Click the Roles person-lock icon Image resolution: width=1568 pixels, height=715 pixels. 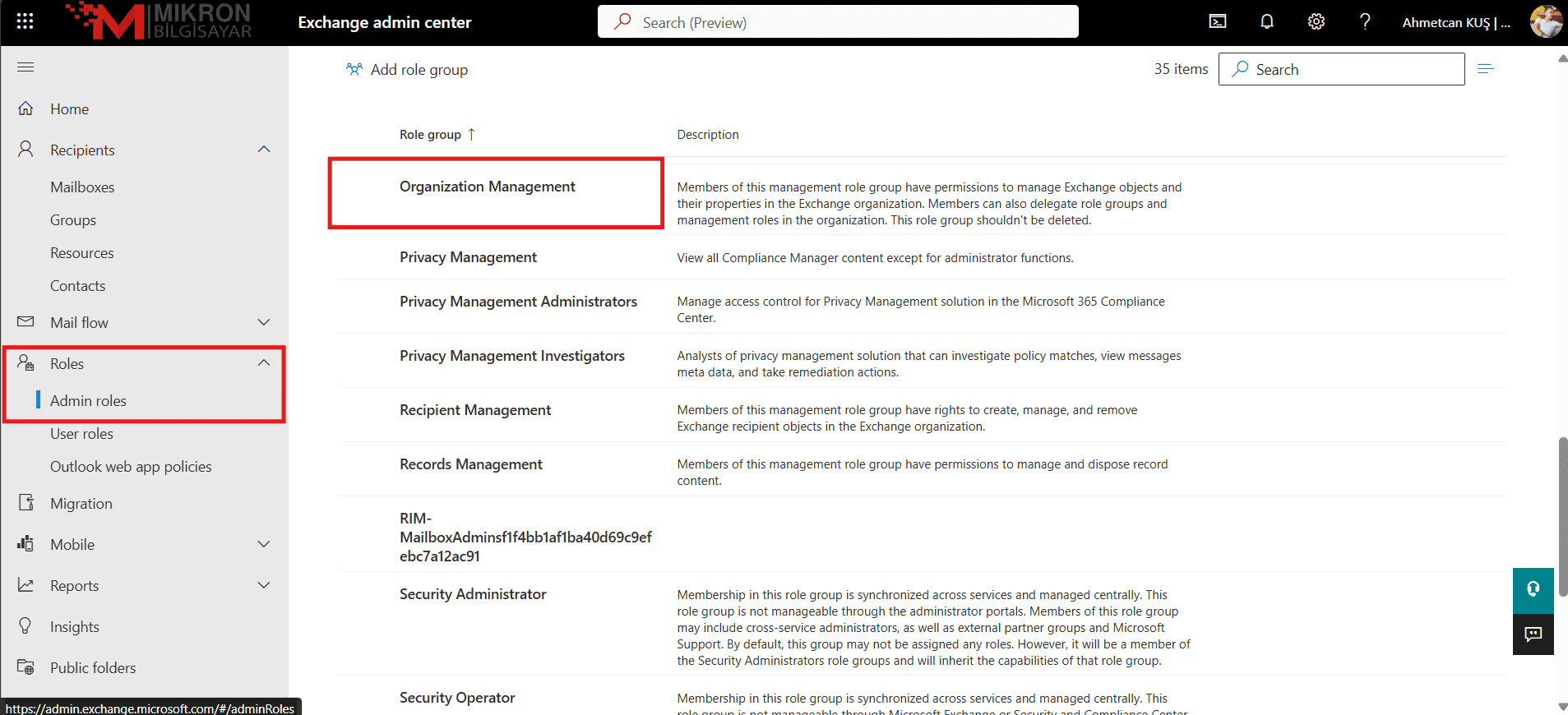pos(25,362)
